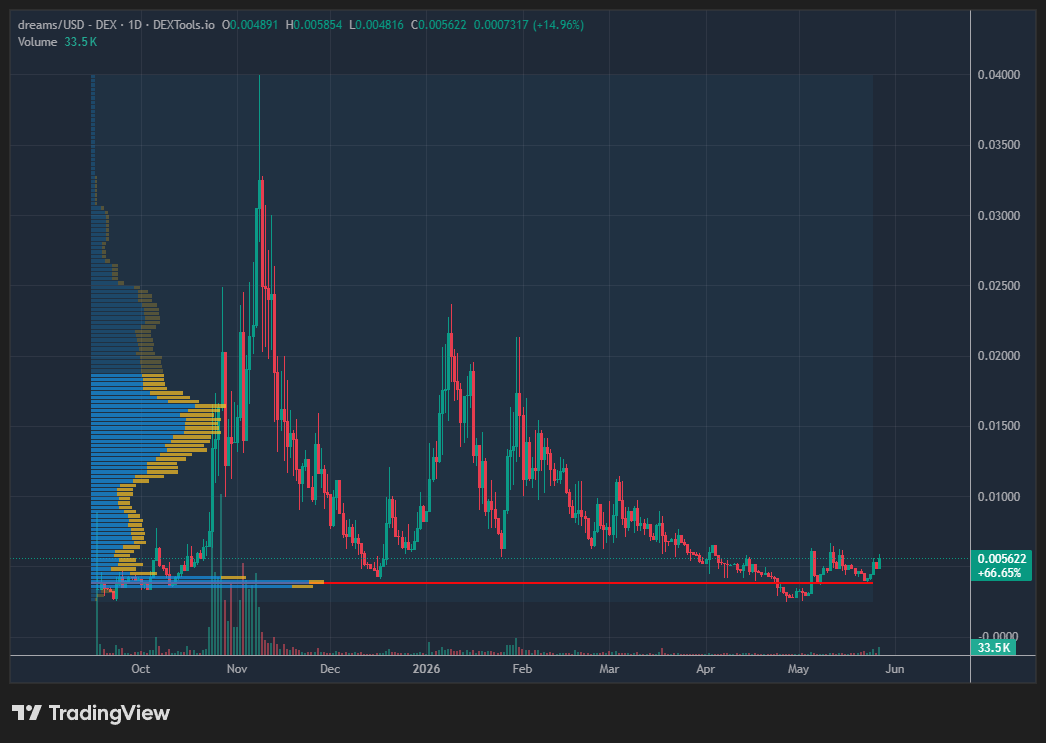Click the TradingView logo
1046x743 pixels.
[x=91, y=713]
